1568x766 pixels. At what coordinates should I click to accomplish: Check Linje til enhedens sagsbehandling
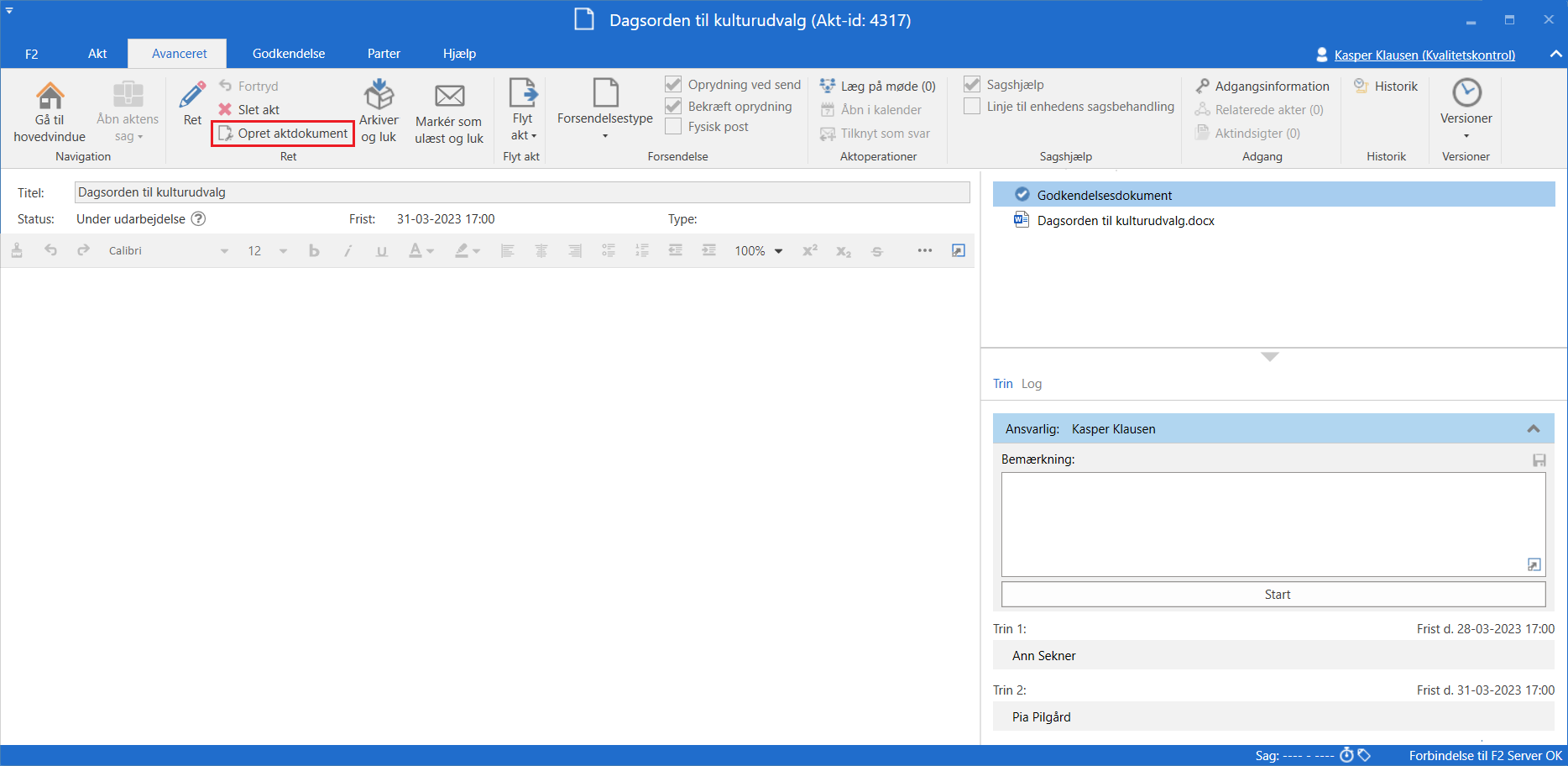click(x=972, y=106)
